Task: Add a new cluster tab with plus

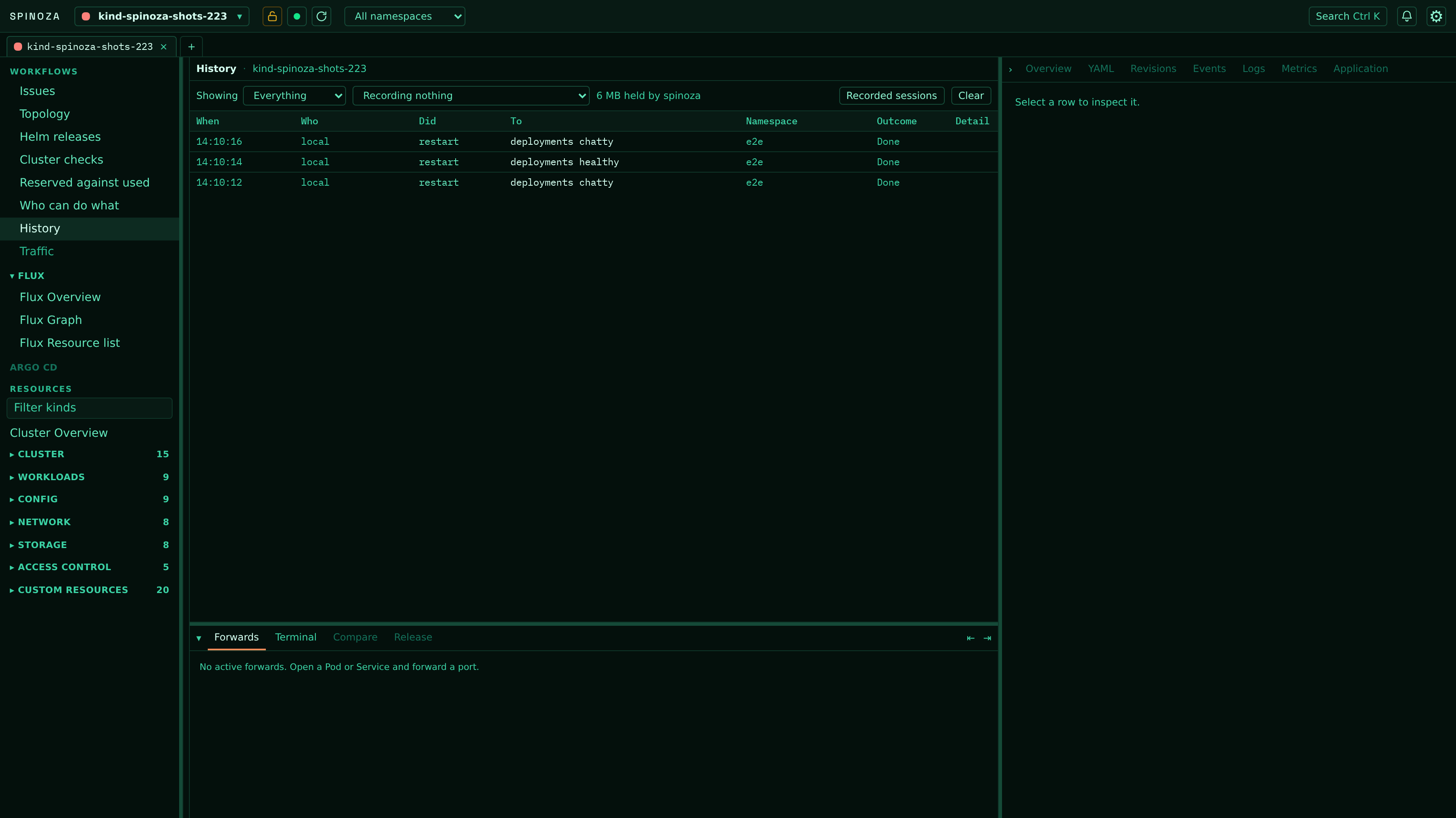Action: point(191,47)
